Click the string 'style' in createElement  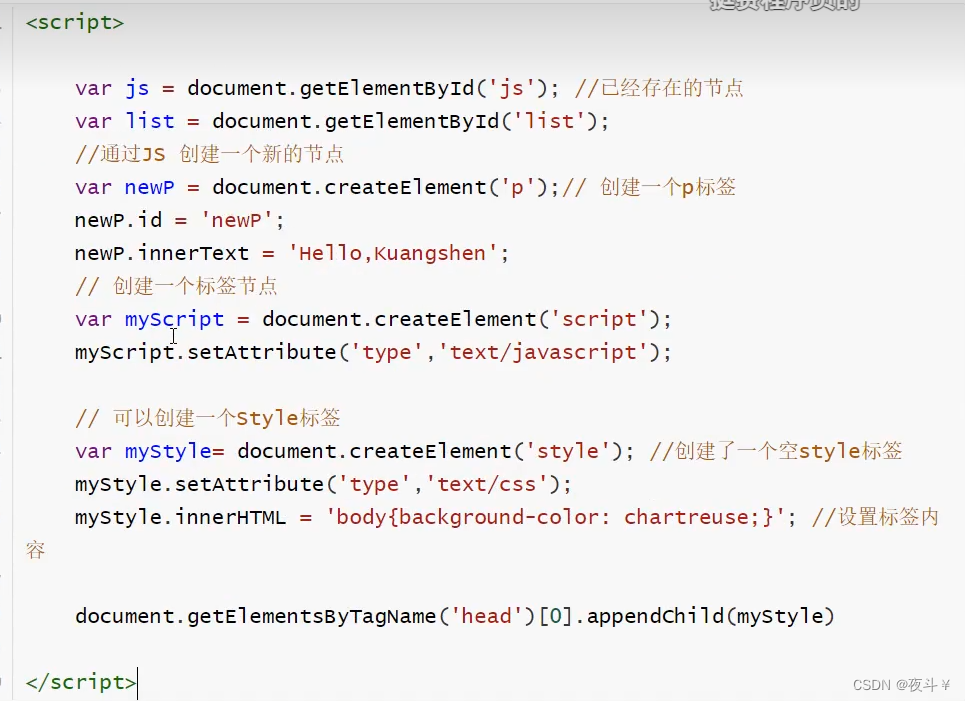pos(567,452)
